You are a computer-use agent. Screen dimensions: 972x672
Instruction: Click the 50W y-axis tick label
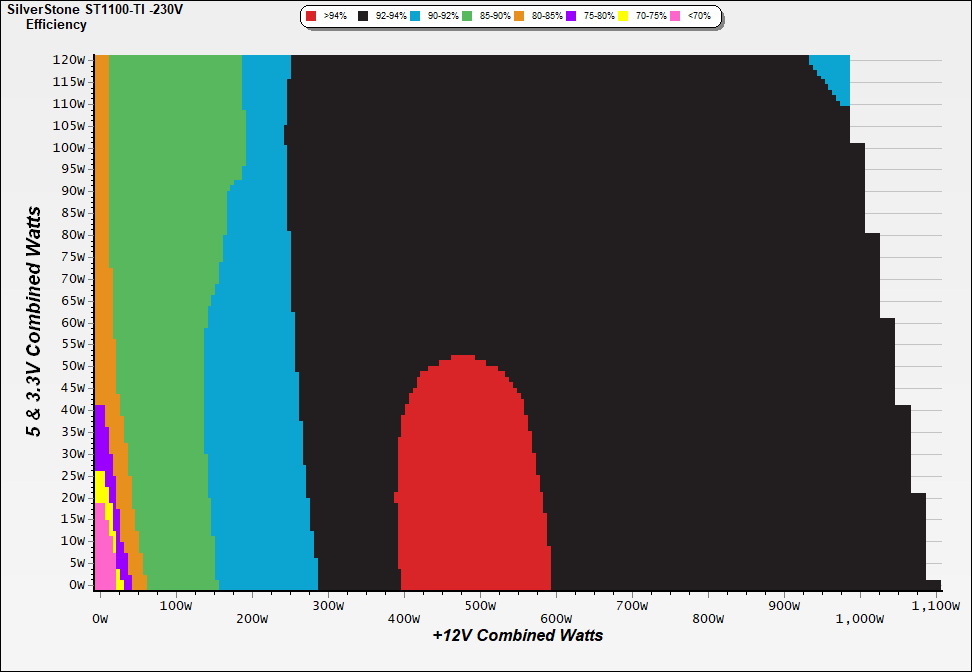tap(73, 366)
